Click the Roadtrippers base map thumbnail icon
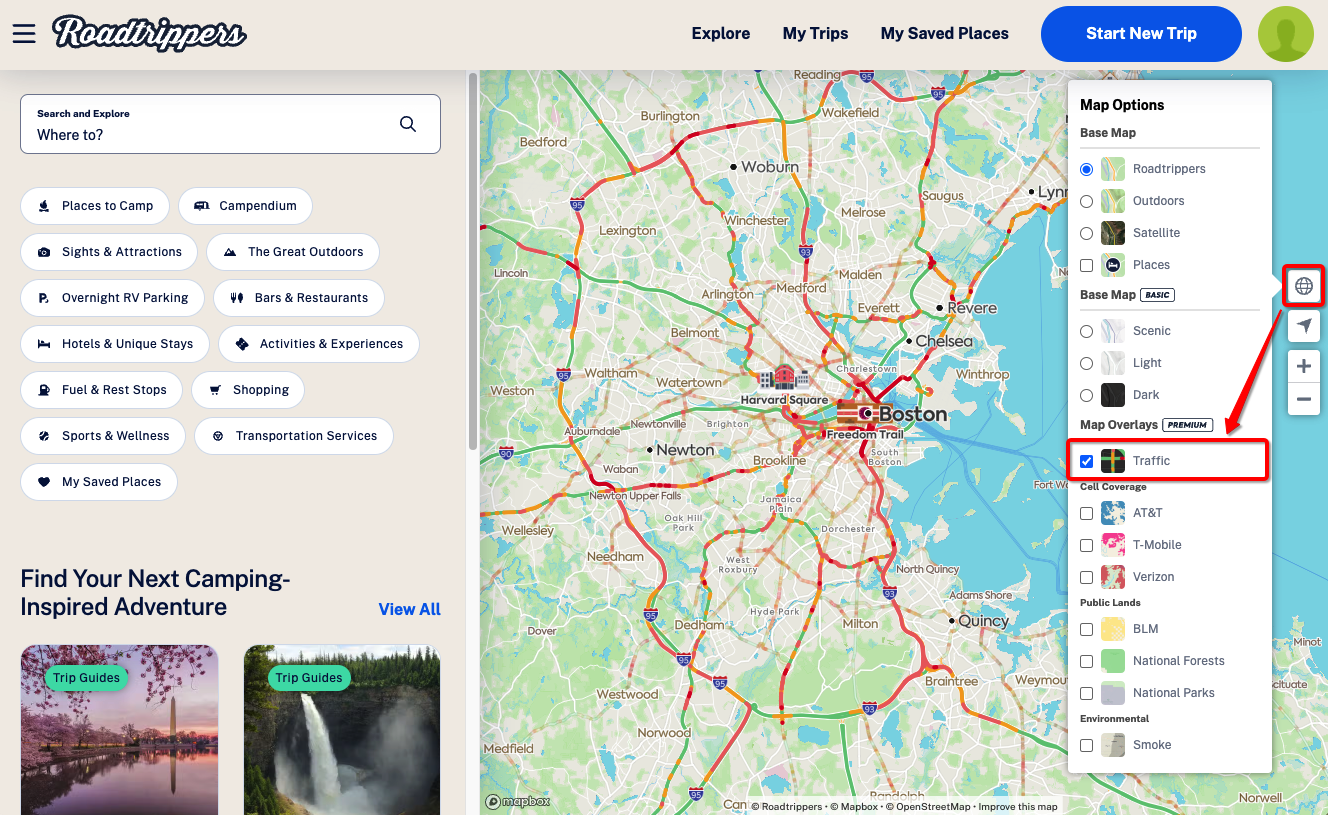This screenshot has height=815, width=1328. tap(1113, 169)
